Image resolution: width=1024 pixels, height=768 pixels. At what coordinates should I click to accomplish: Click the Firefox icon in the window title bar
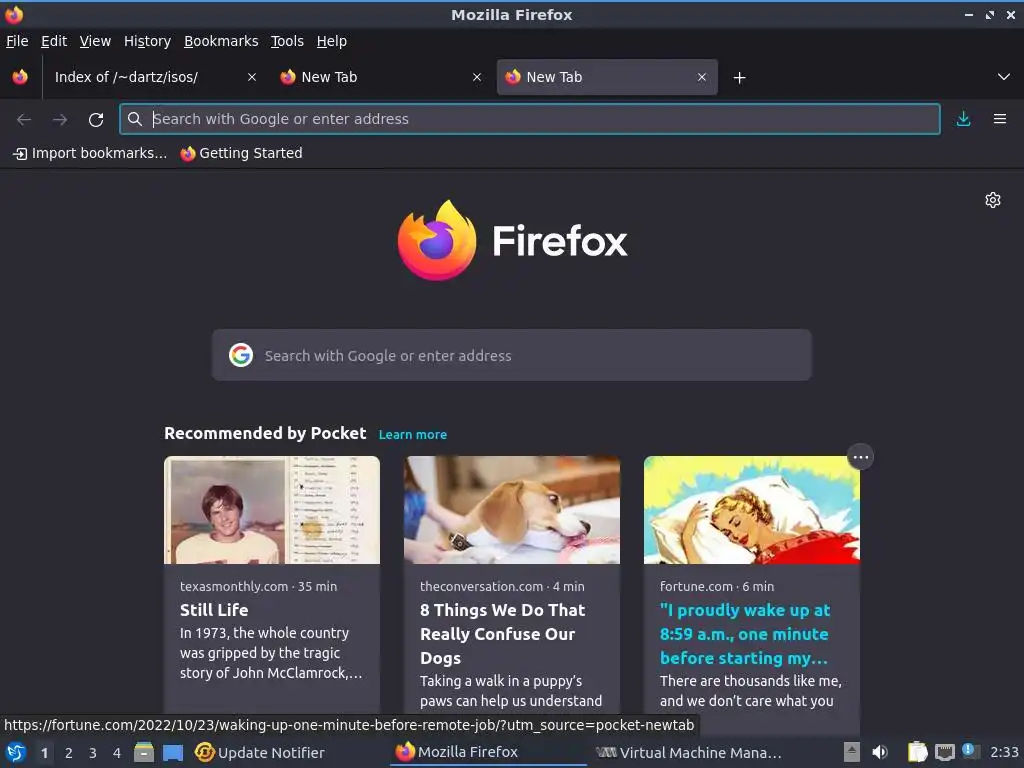pos(14,14)
